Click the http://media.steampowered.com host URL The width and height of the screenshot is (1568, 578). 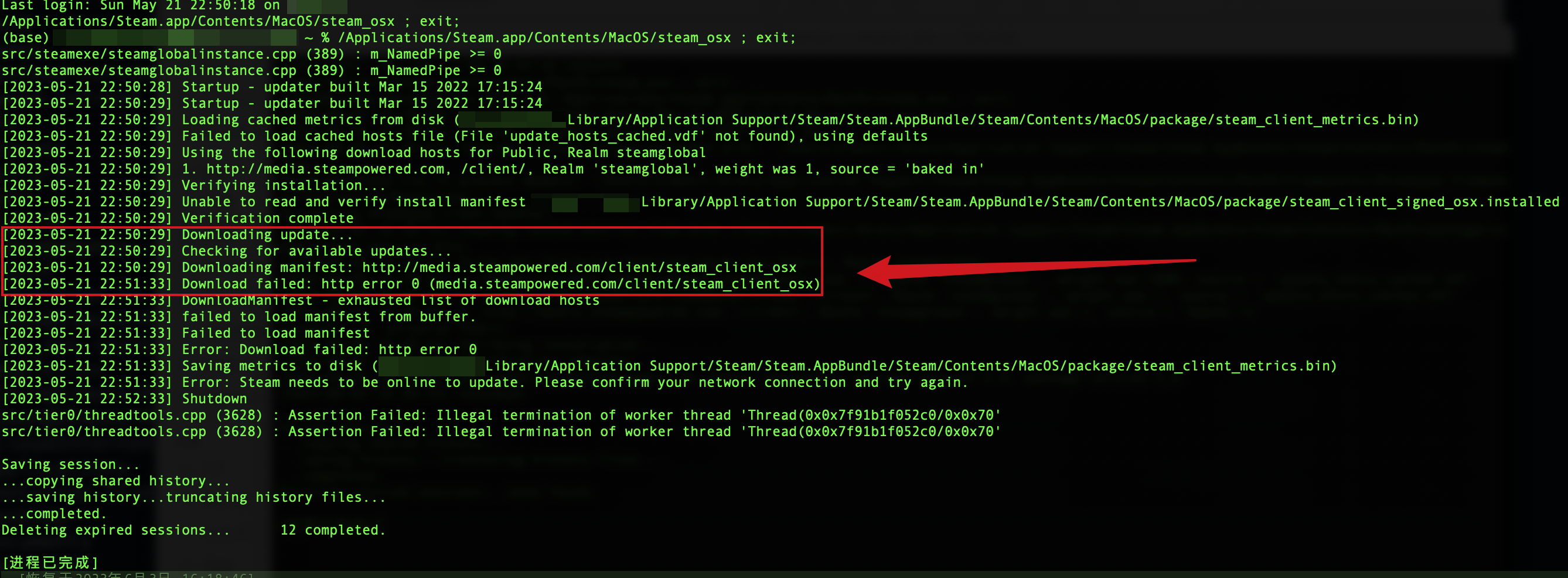[x=325, y=169]
